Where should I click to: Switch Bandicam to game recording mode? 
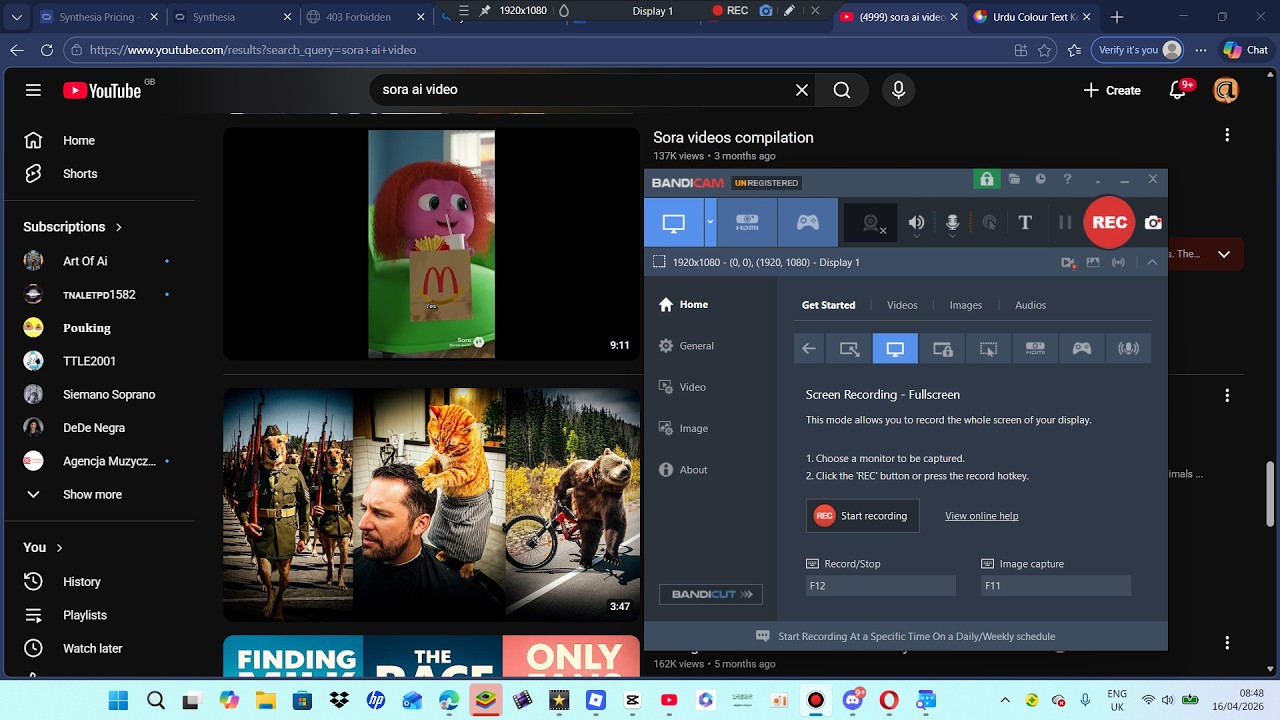tap(807, 222)
